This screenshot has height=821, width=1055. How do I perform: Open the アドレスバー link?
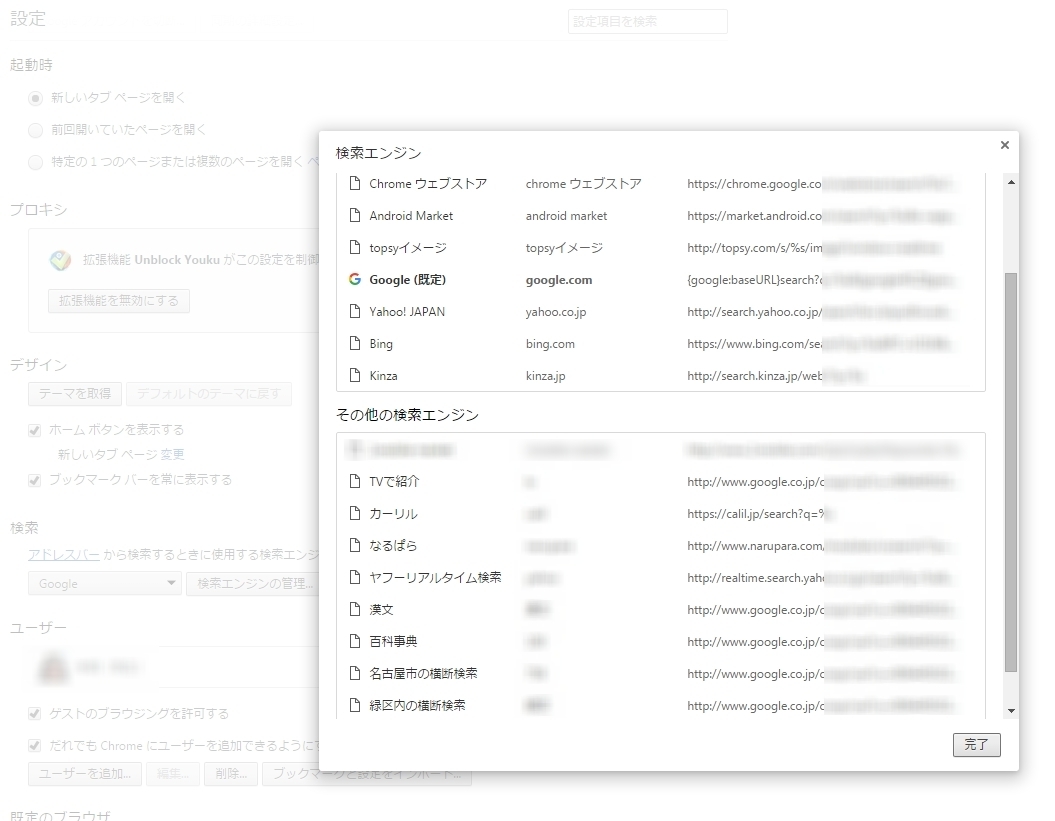64,555
